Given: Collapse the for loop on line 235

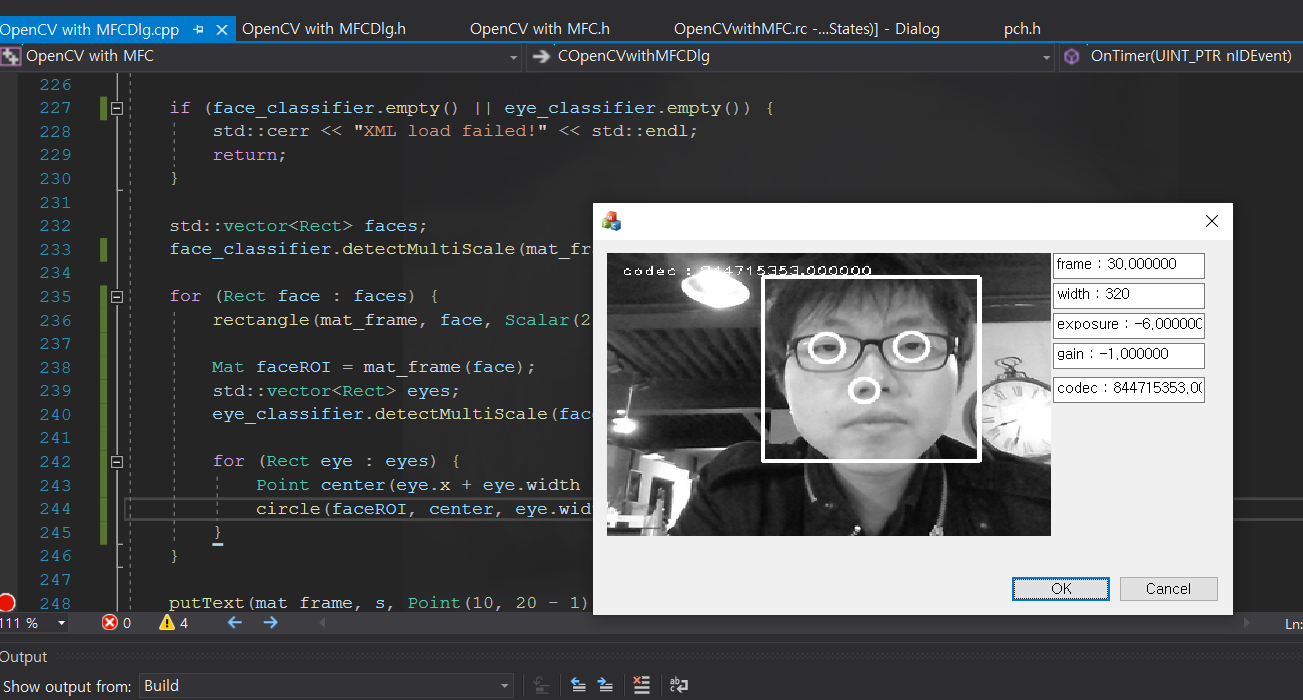Looking at the screenshot, I should [x=116, y=296].
